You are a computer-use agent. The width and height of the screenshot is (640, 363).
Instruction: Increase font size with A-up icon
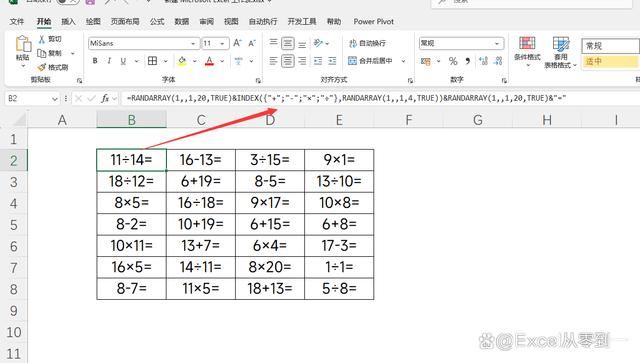point(238,43)
